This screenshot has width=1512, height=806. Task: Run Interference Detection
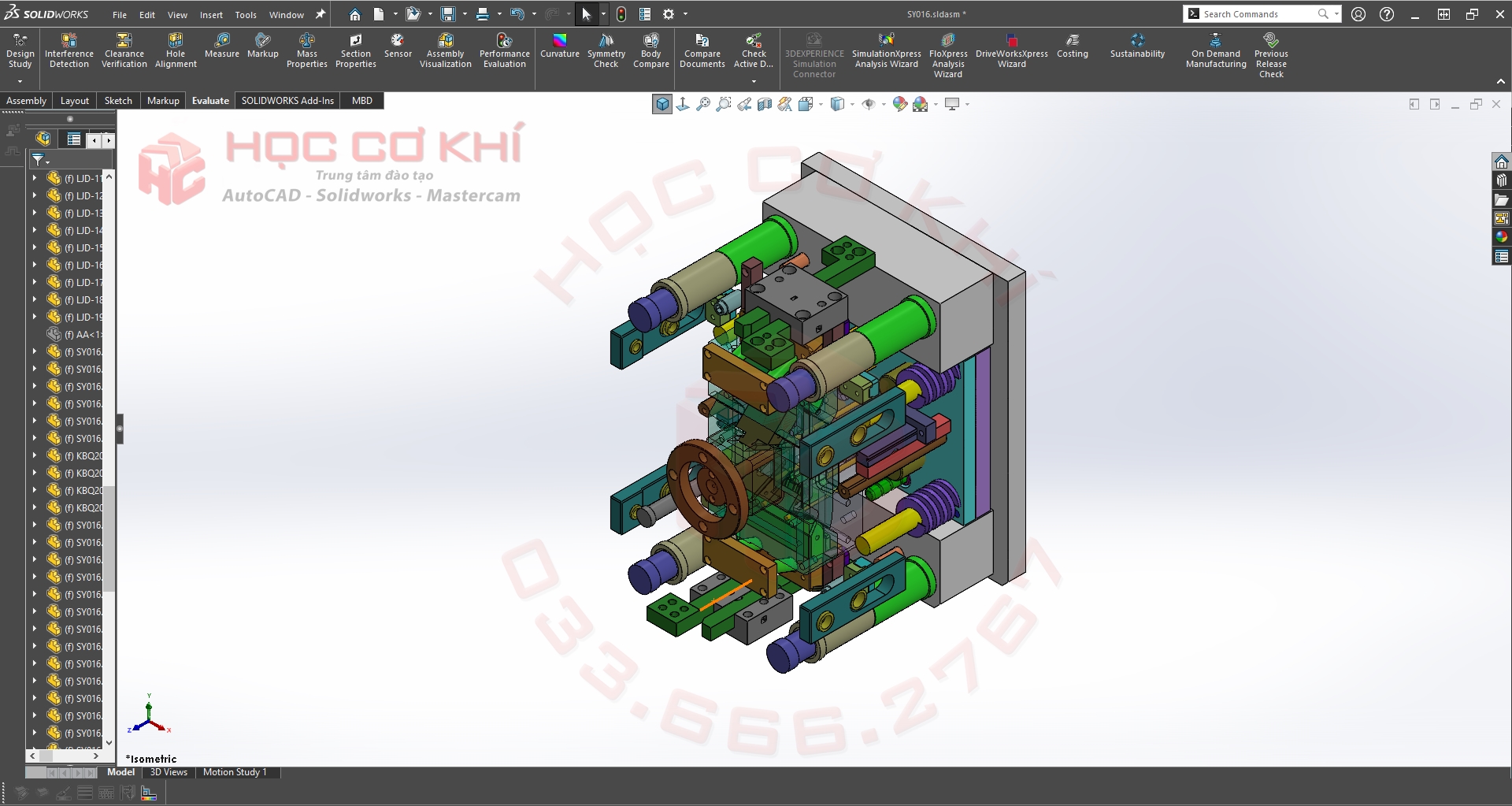69,51
